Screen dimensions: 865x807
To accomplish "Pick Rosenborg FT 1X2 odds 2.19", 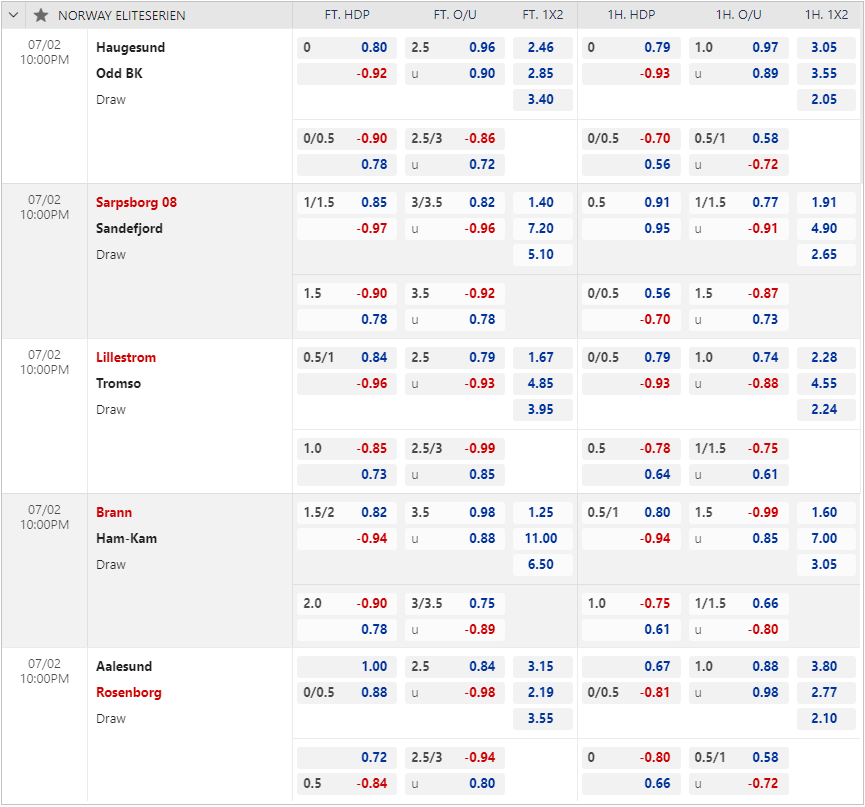I will point(542,693).
